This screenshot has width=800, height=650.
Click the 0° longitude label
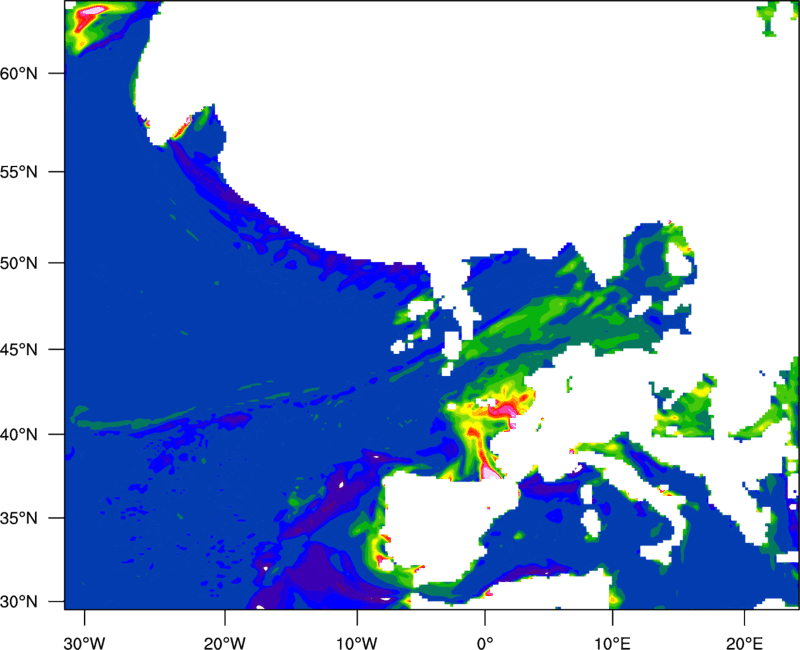485,643
